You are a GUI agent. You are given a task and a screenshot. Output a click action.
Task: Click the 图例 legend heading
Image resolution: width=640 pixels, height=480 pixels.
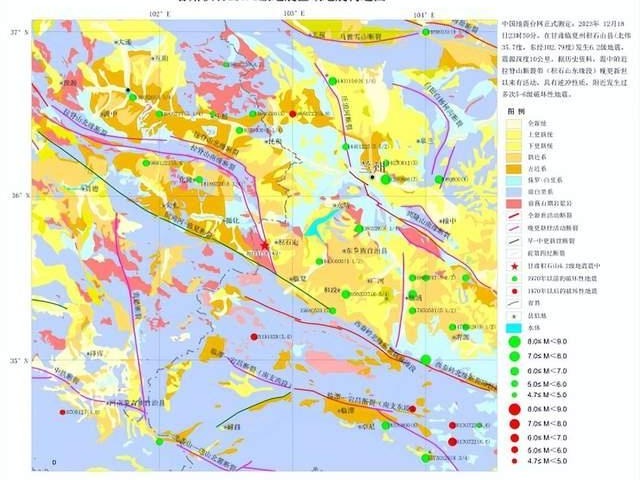519,111
